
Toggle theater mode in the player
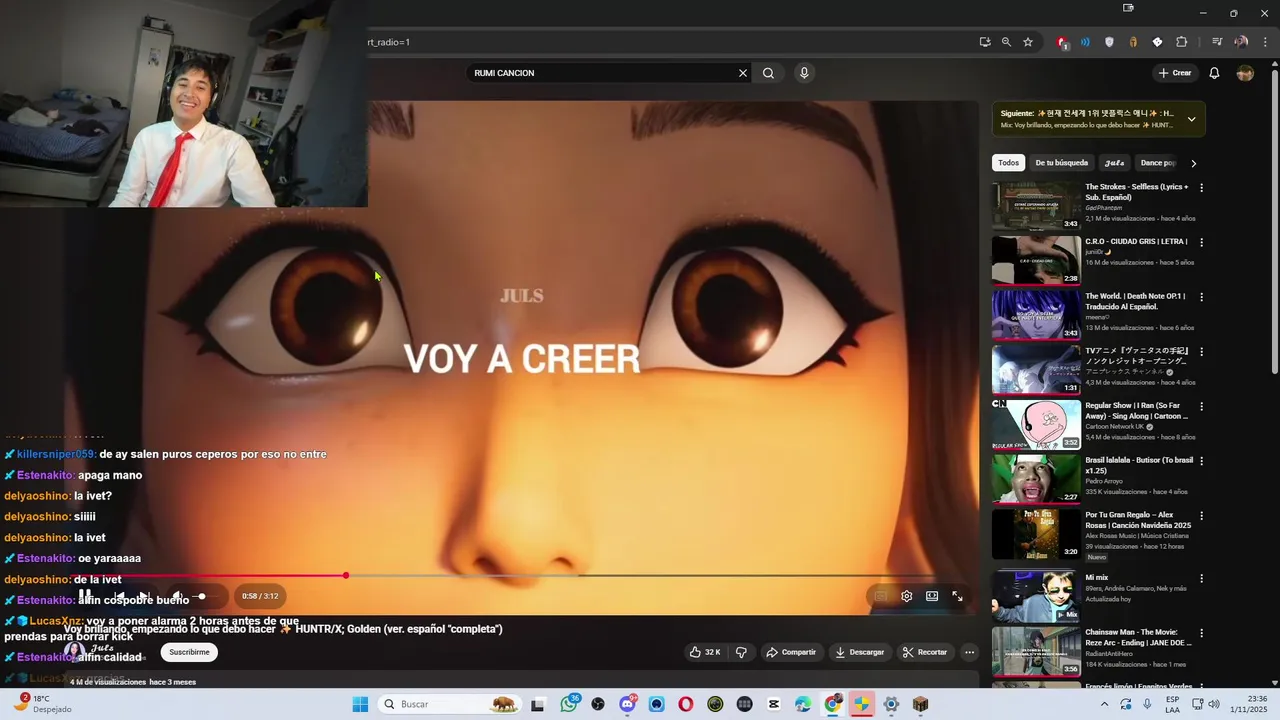pyautogui.click(x=932, y=596)
